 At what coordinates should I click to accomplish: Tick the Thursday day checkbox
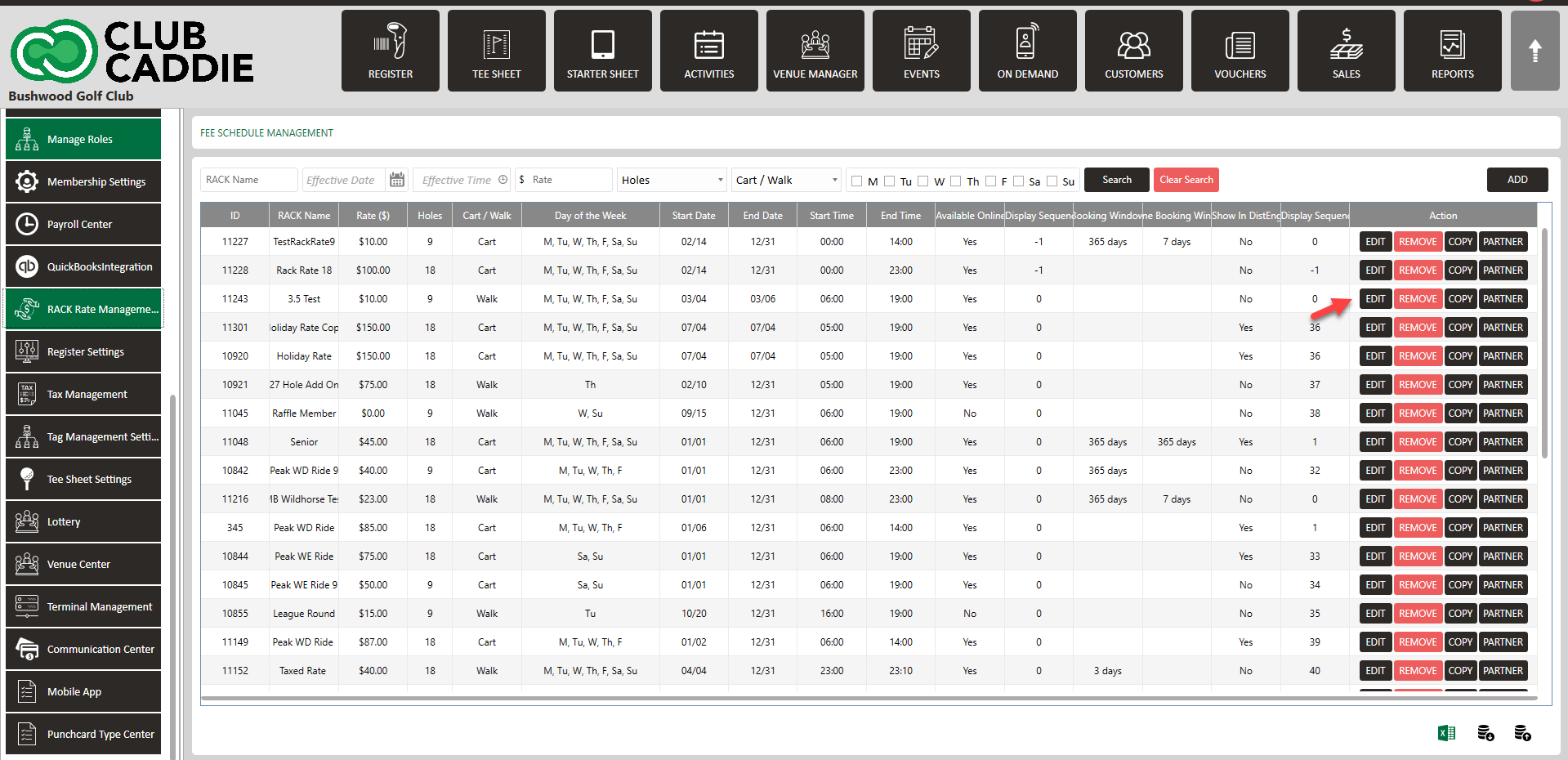click(955, 181)
